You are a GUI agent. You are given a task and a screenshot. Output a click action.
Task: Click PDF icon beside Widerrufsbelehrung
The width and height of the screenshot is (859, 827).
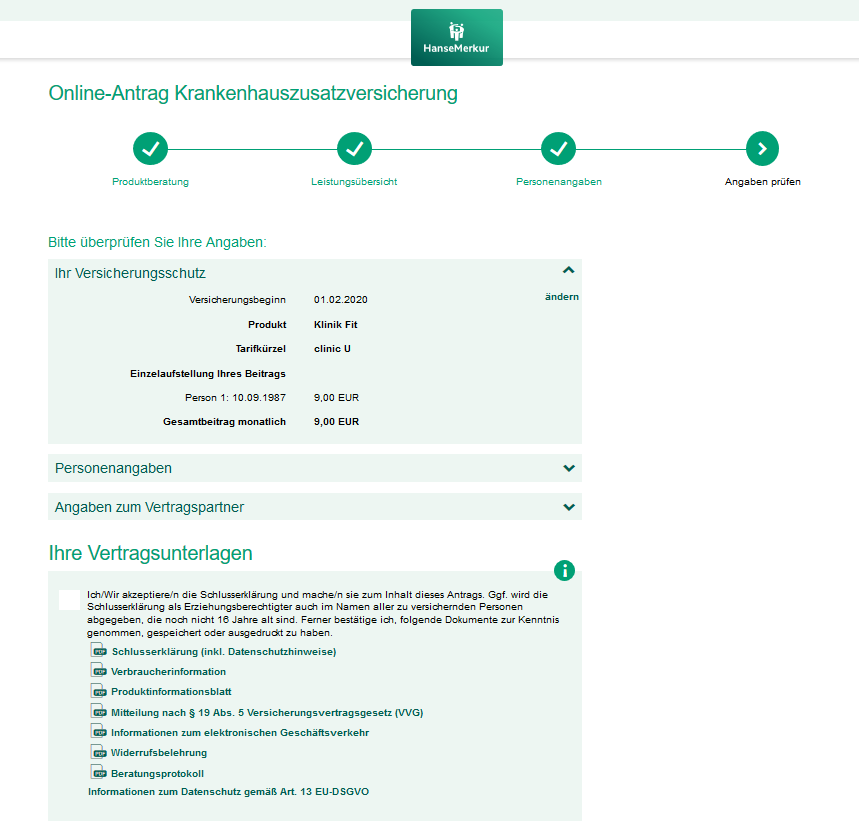tap(98, 752)
